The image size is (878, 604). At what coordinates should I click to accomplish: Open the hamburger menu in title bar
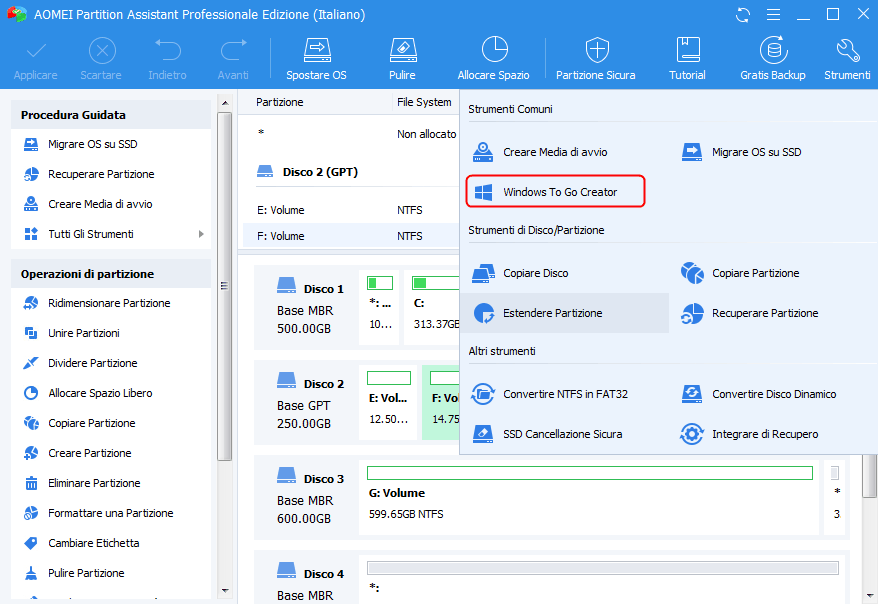coord(773,15)
